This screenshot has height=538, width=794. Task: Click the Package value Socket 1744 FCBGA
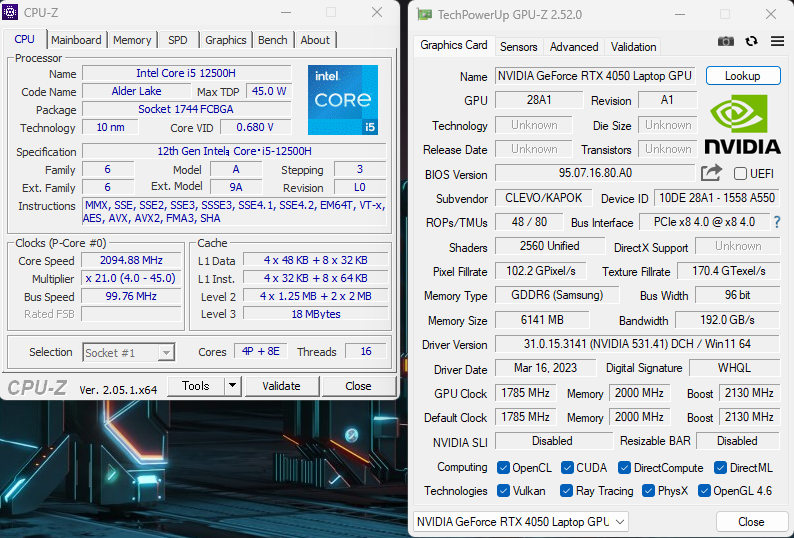click(186, 109)
